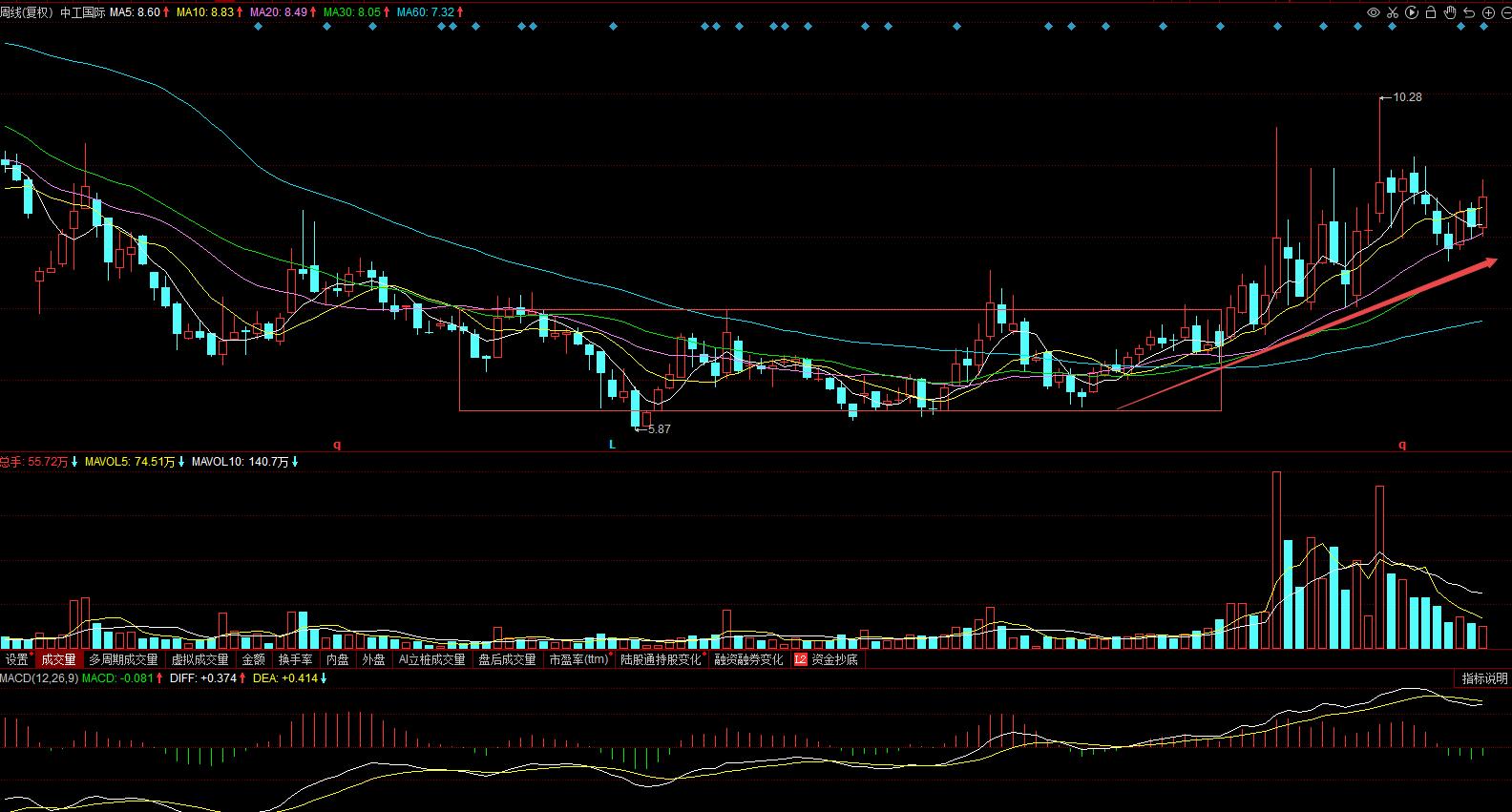Click the 10.28 high price marker
This screenshot has height=812, width=1512.
(1406, 97)
